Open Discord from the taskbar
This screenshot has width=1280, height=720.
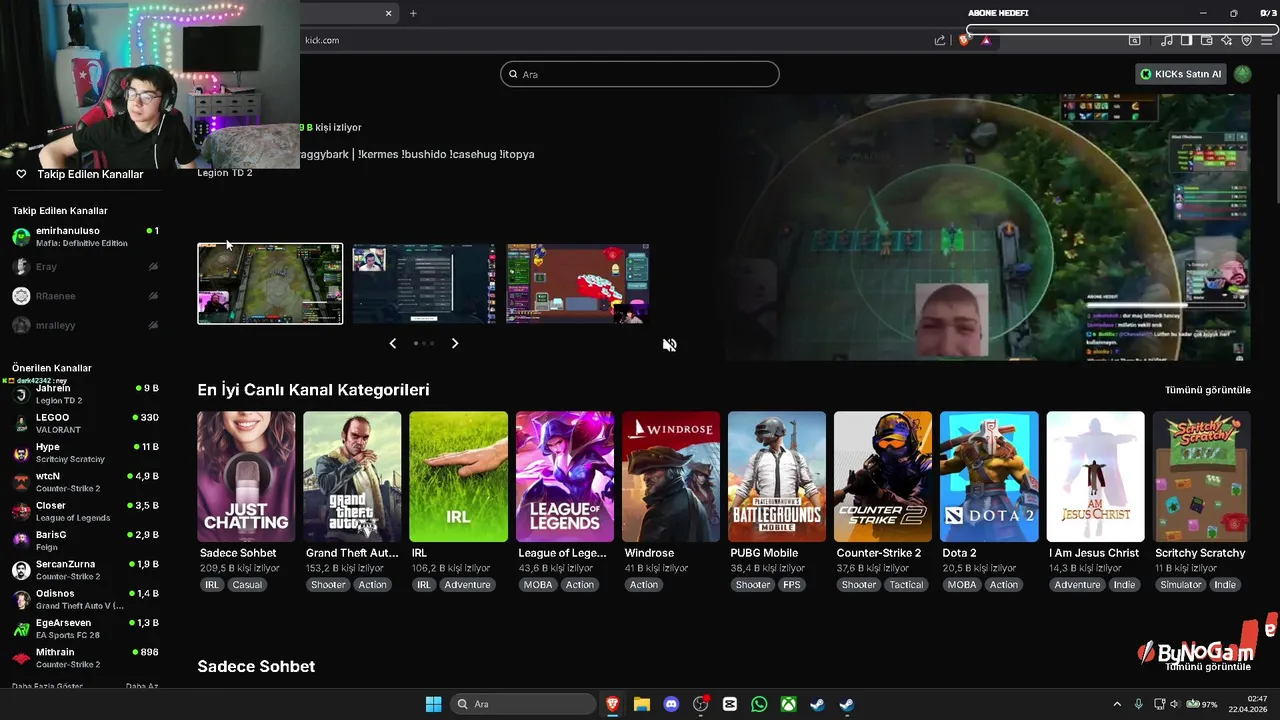(671, 704)
